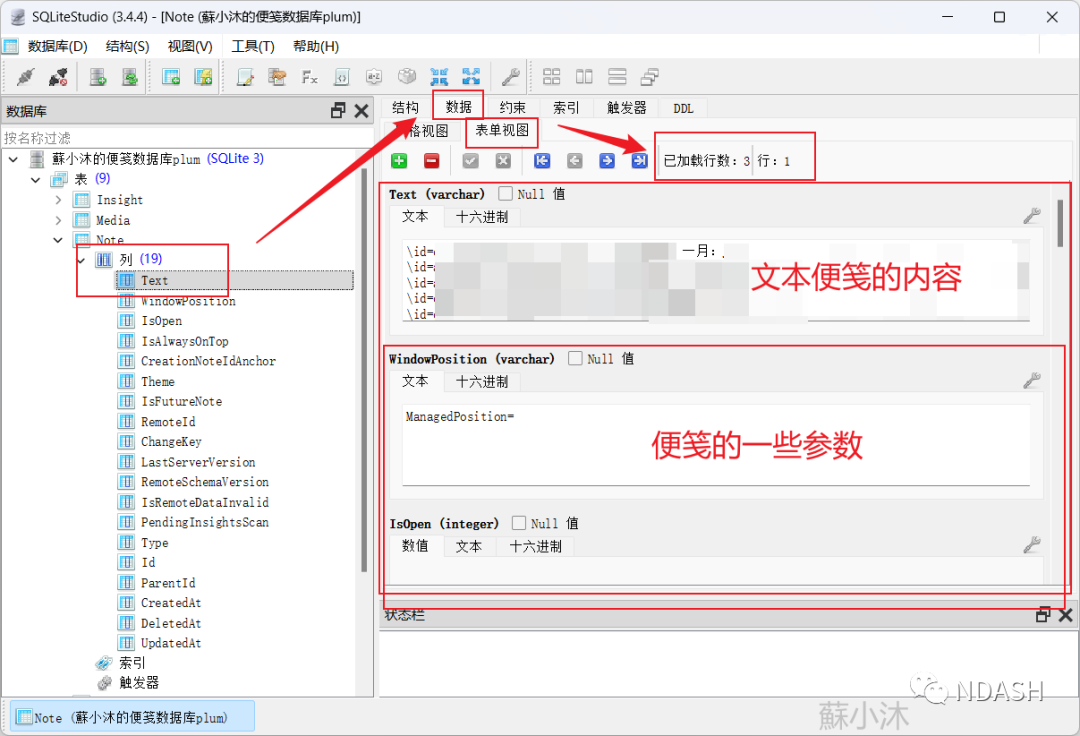Collapse the 列 (19) node
Image resolution: width=1080 pixels, height=736 pixels.
(81, 260)
